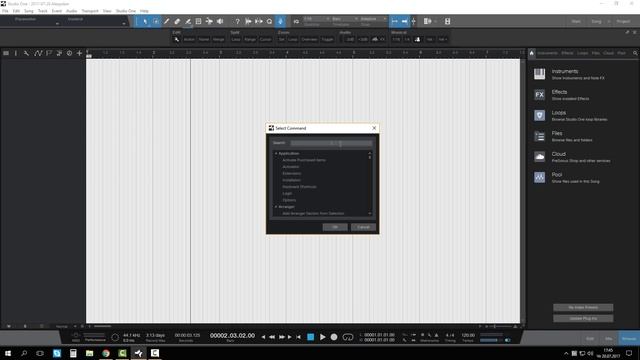Select Keyboard Shortcuts in the command list

tap(299, 187)
